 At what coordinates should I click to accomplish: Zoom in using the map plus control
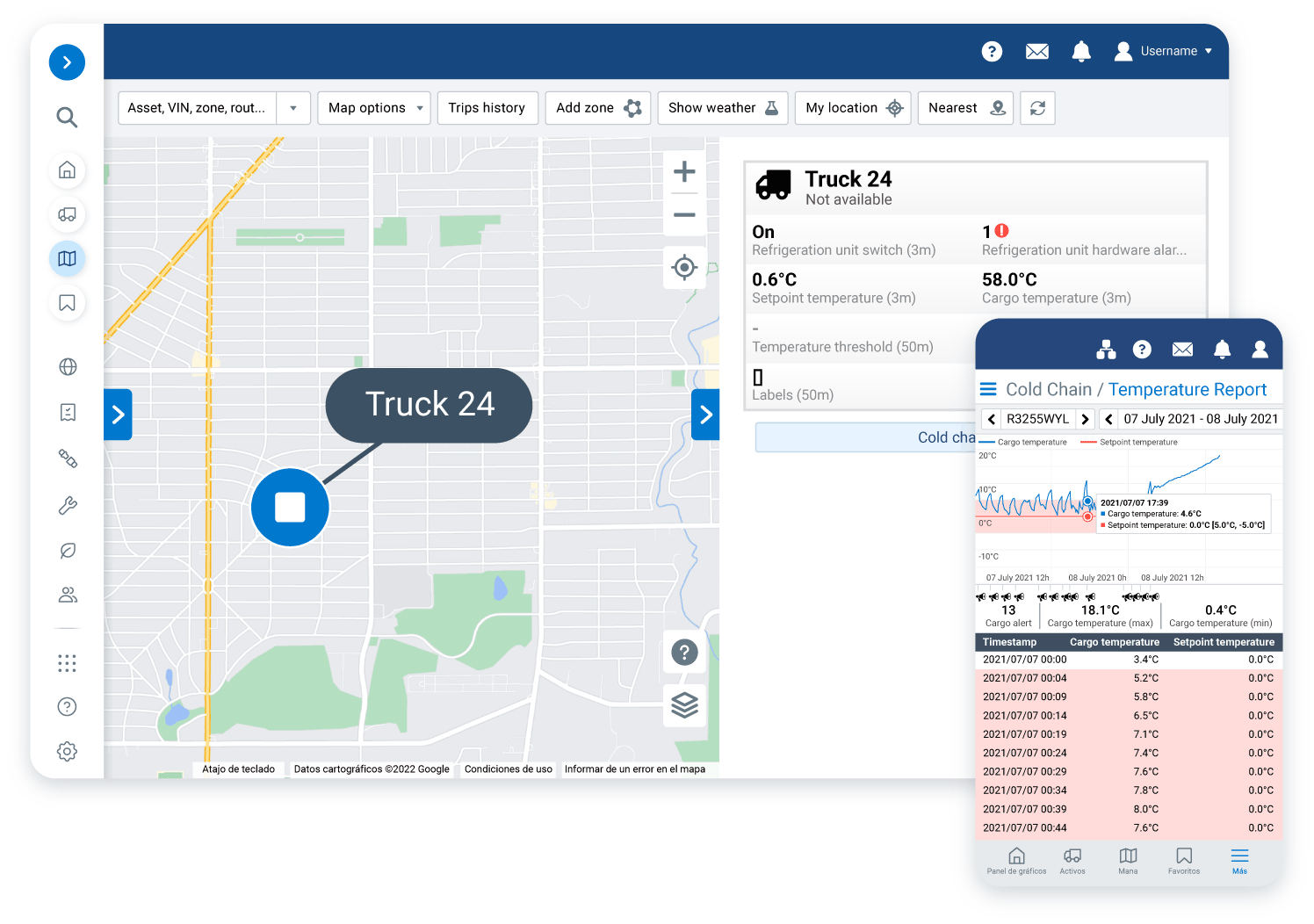pyautogui.click(x=684, y=171)
